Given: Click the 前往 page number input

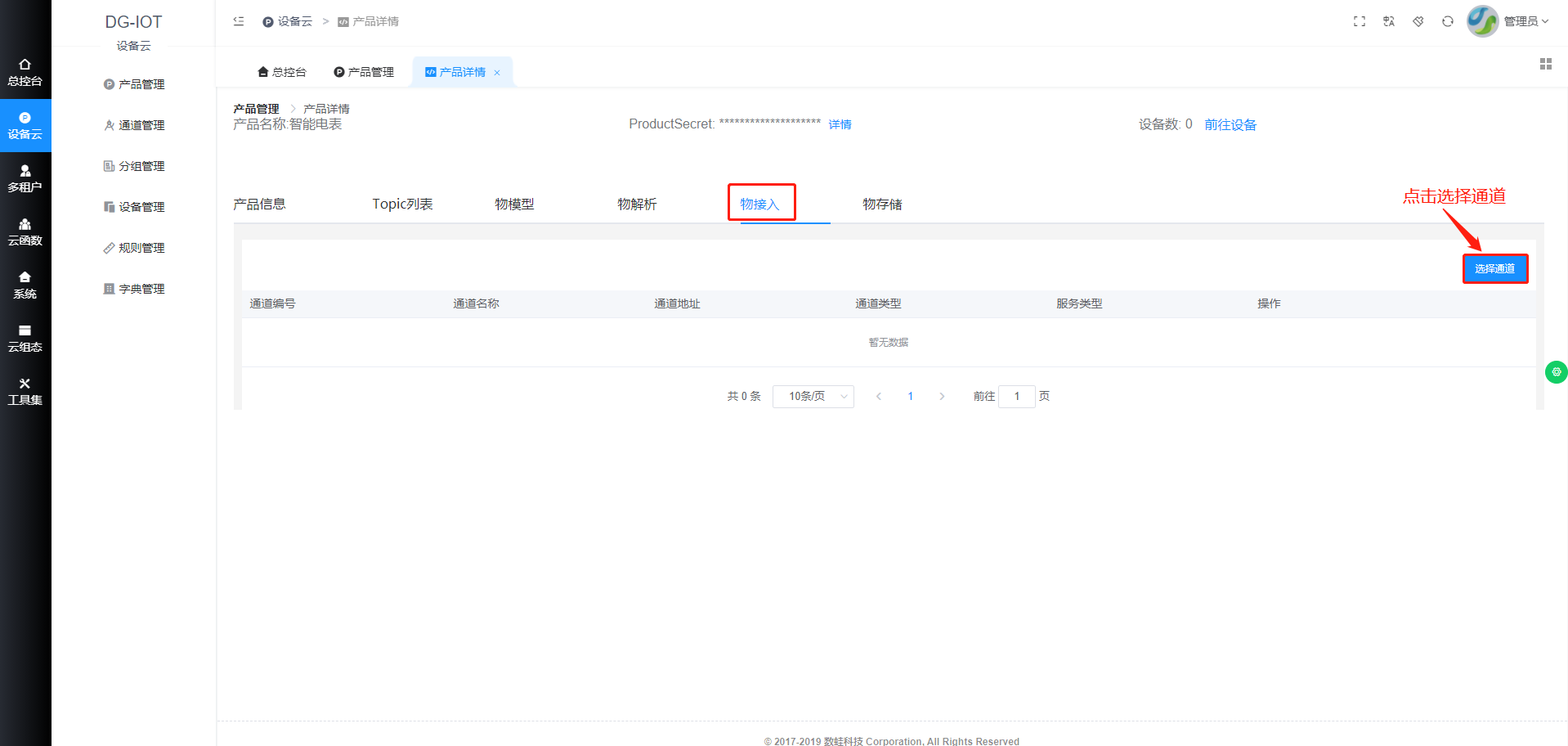Looking at the screenshot, I should (1017, 396).
